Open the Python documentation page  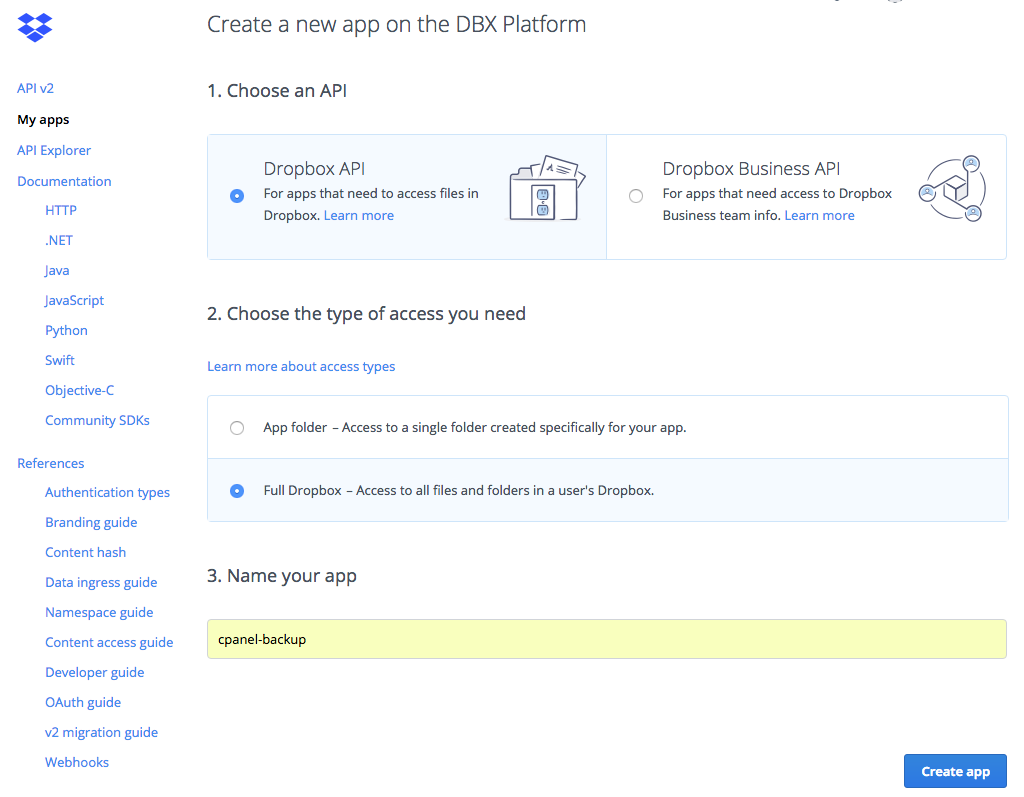[x=66, y=330]
